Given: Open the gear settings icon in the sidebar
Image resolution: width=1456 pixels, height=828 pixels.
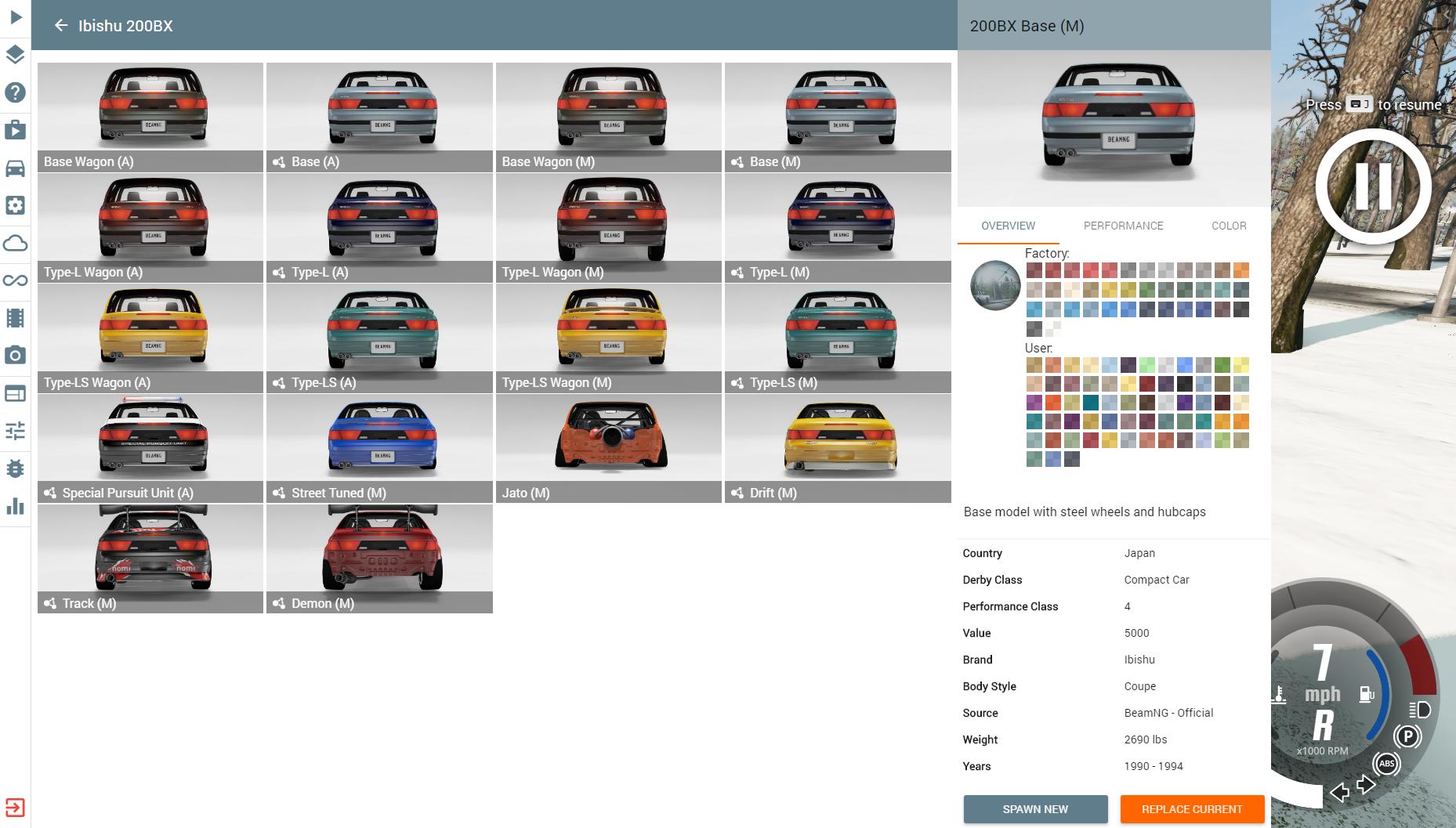Looking at the screenshot, I should point(16,205).
